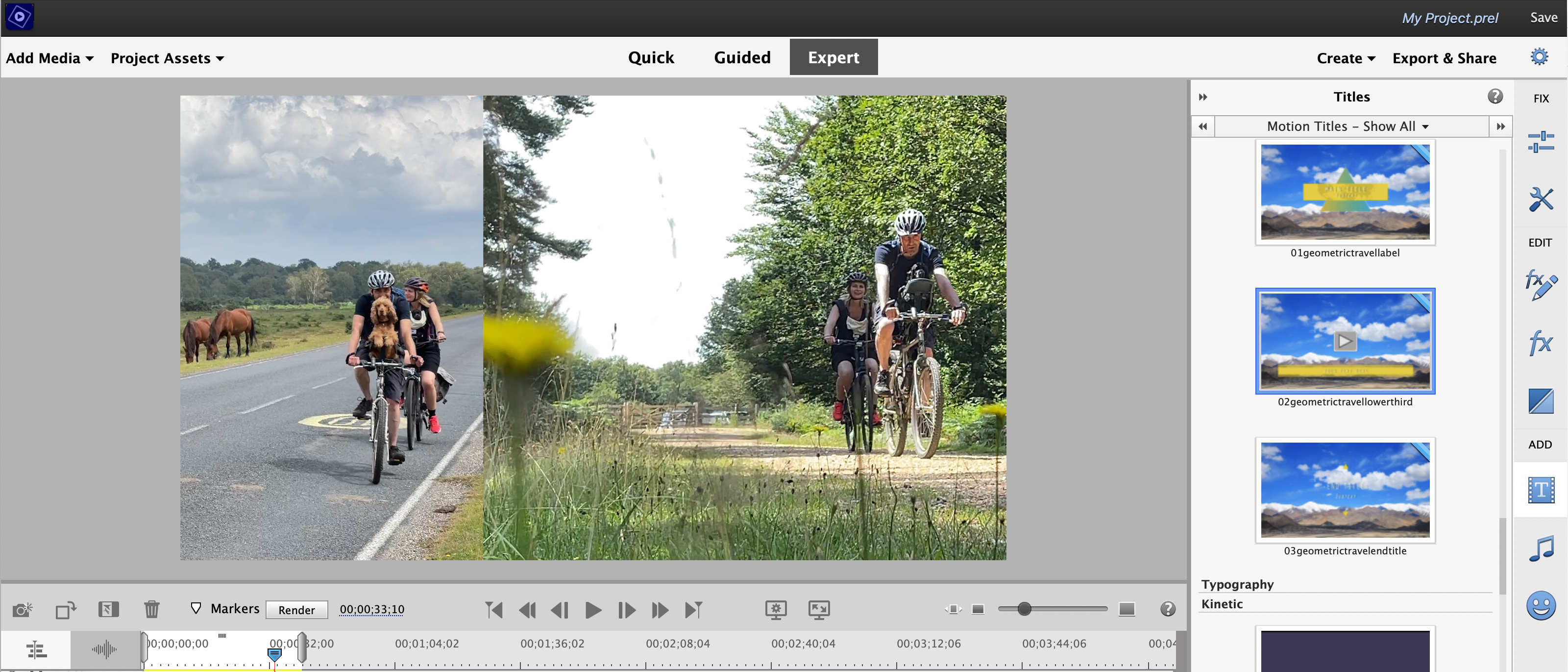Click the render button in timeline

coord(296,609)
